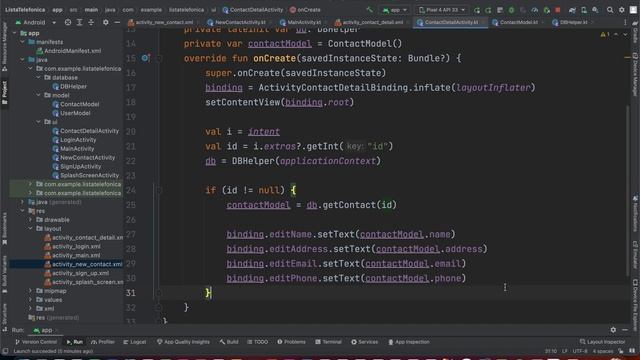Stop the running app with red stop icon
The width and height of the screenshot is (640, 360).
(x=558, y=10)
